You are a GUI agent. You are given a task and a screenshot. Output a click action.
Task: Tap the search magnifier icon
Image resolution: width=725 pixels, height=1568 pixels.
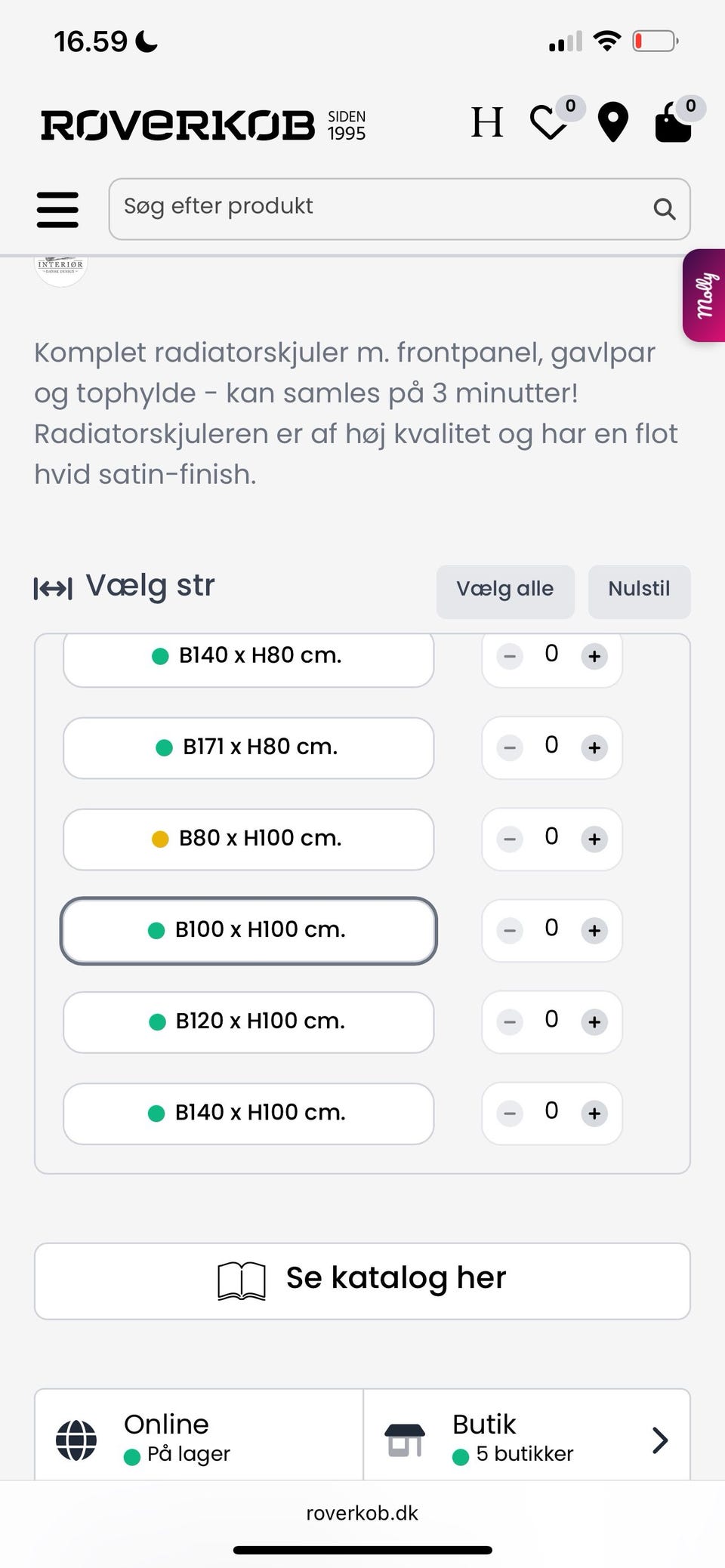coord(664,209)
